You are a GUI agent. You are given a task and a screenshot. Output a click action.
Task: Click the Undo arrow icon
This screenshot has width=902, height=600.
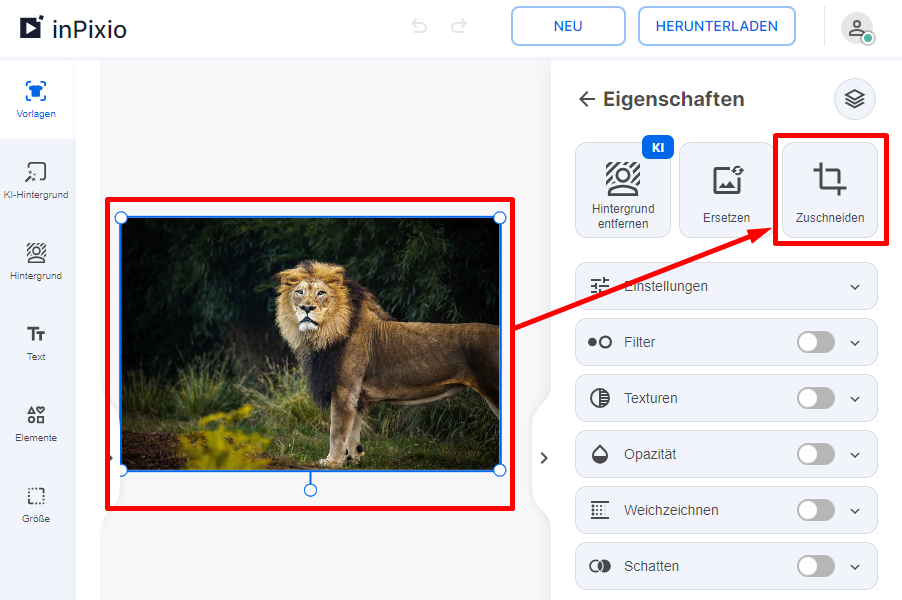(x=419, y=26)
